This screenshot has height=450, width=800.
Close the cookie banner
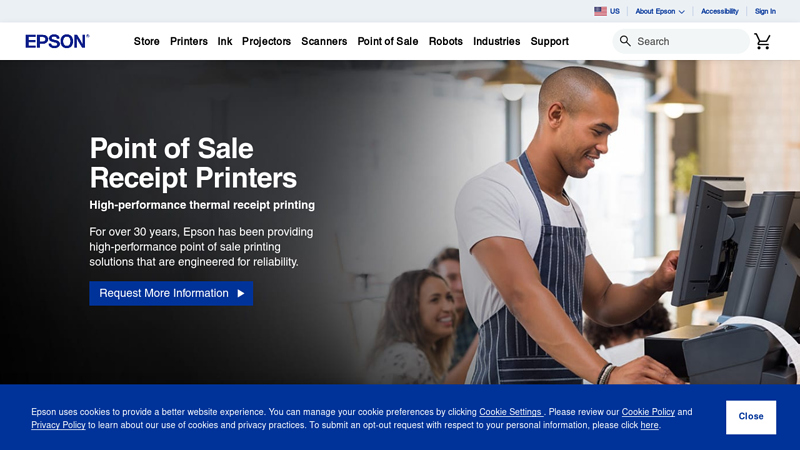[x=751, y=417]
